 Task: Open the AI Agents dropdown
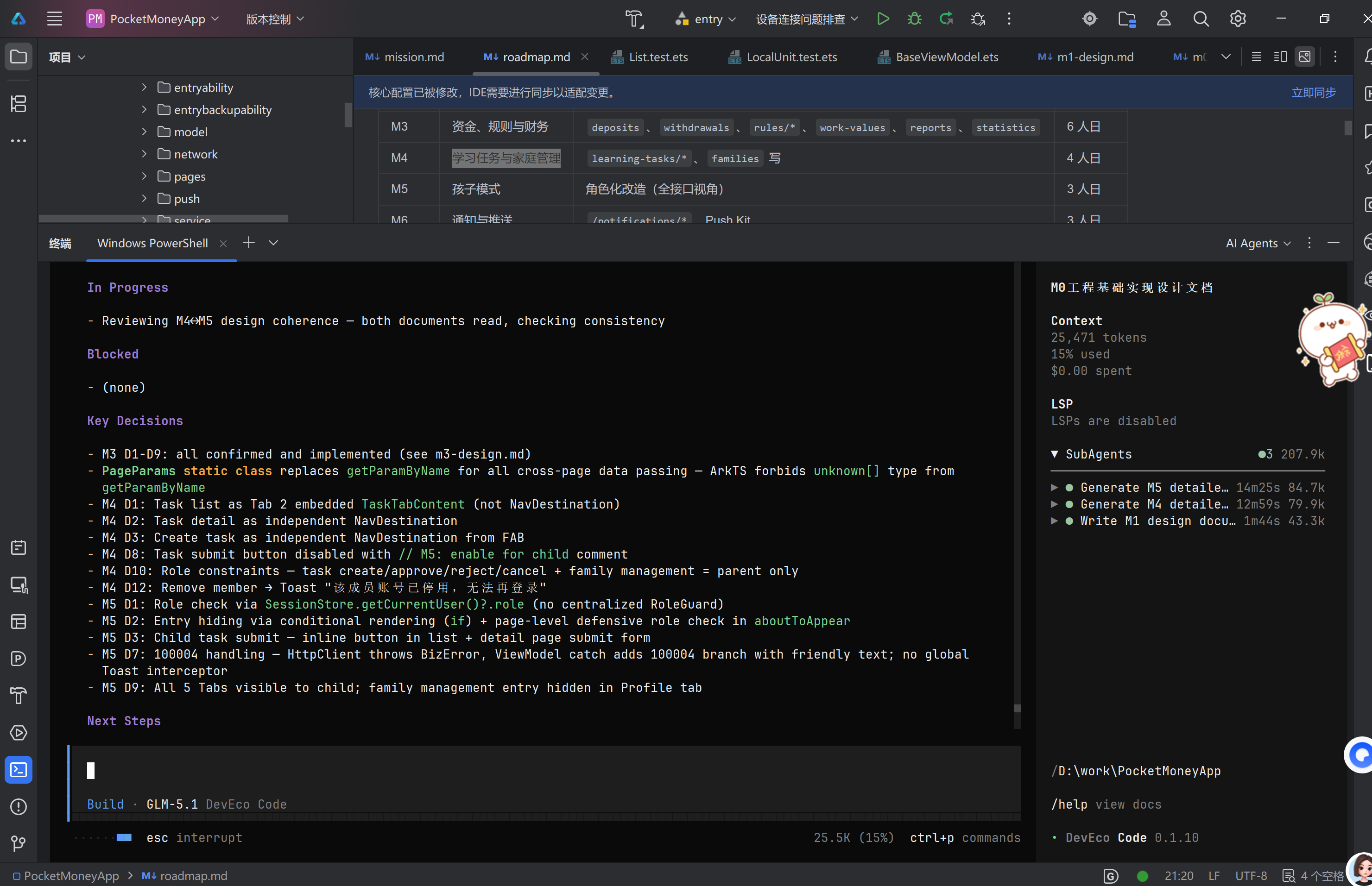pos(1258,243)
